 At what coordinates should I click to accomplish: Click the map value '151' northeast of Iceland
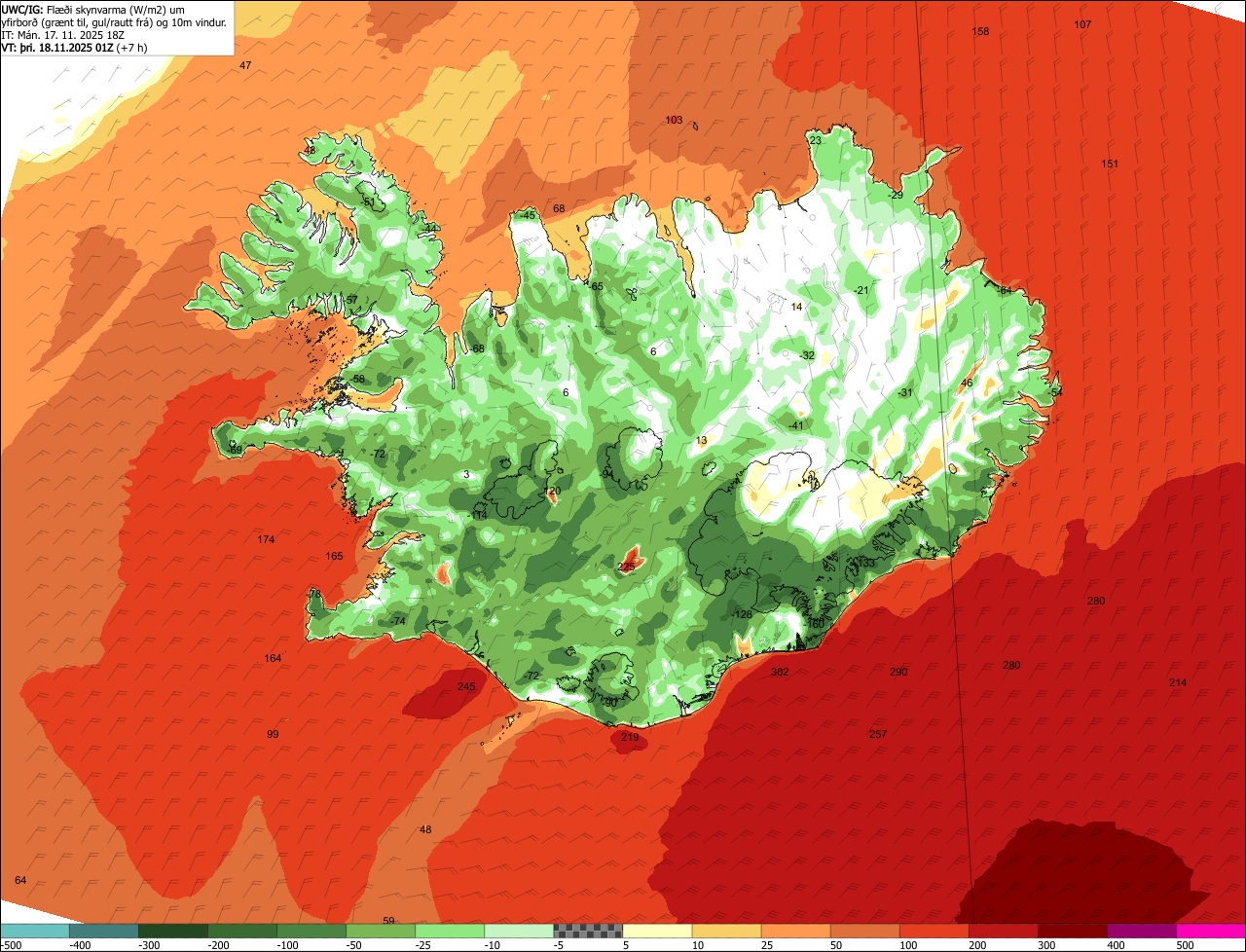pos(1110,164)
